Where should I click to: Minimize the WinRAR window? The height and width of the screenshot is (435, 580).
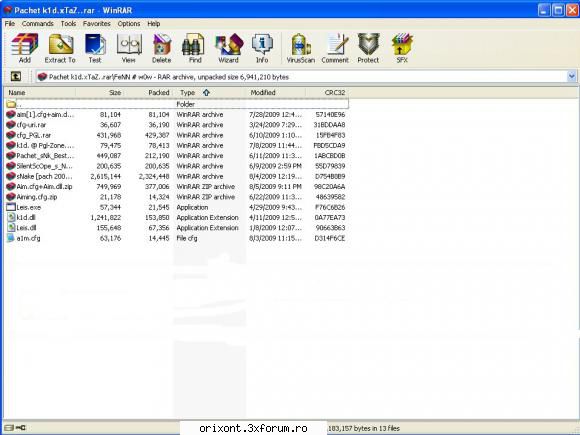coord(544,10)
